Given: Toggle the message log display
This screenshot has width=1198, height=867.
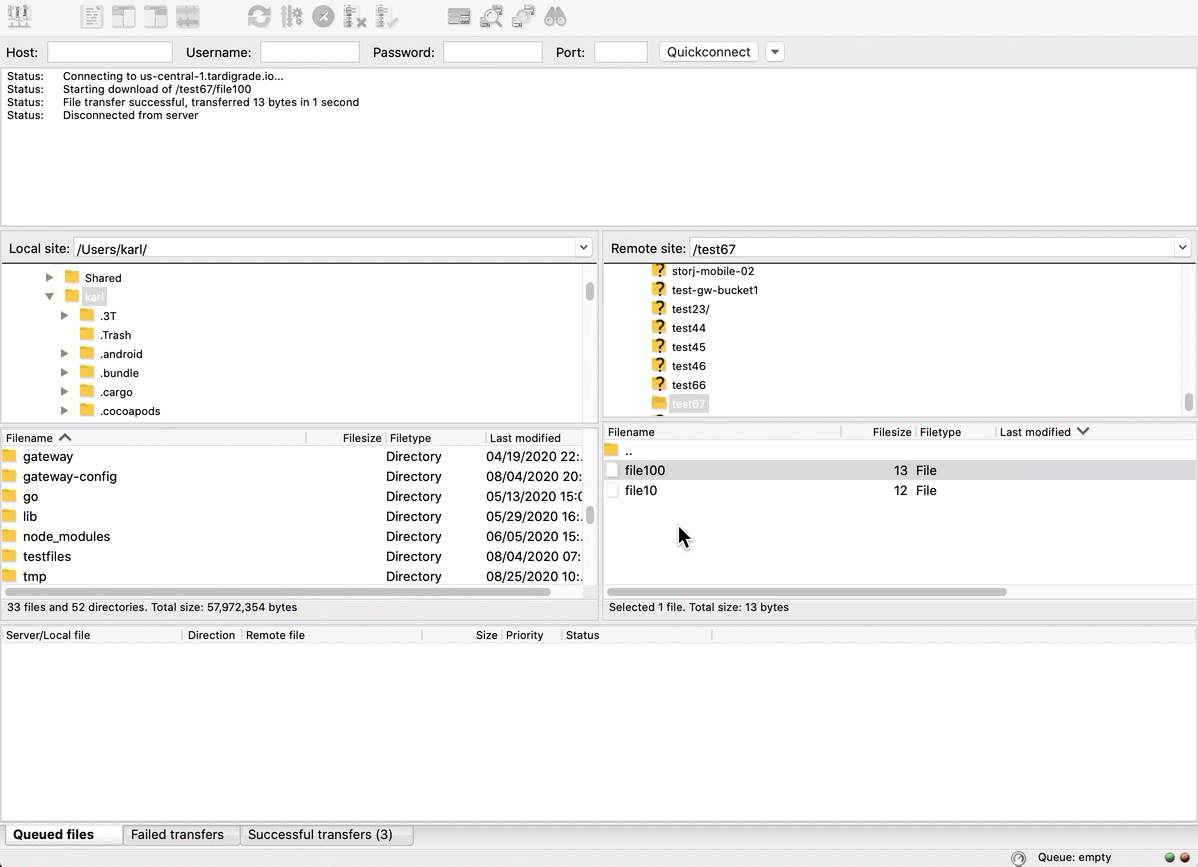Looking at the screenshot, I should 92,16.
